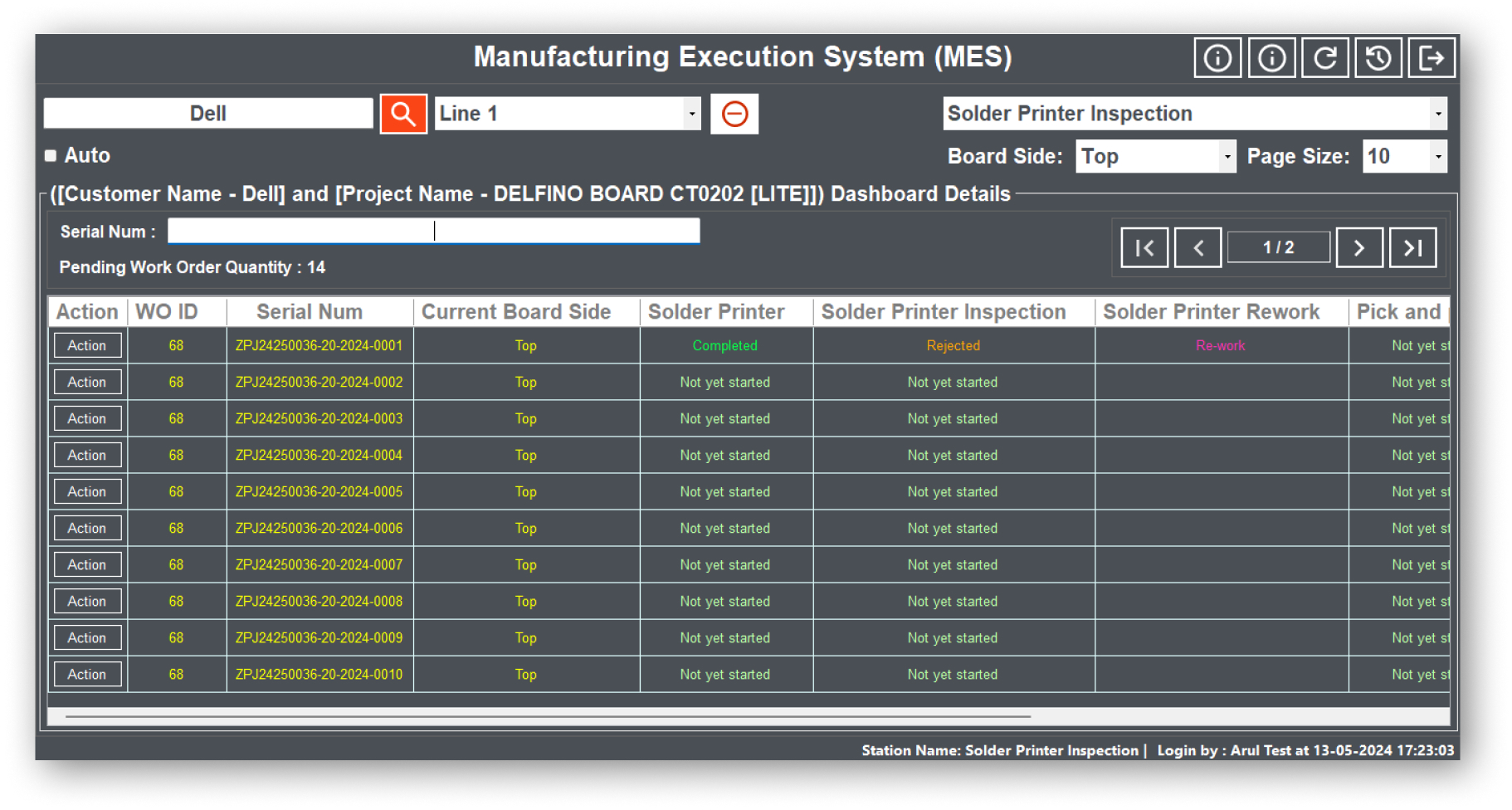Click the refresh icon in header
1512x810 pixels.
pos(1324,58)
